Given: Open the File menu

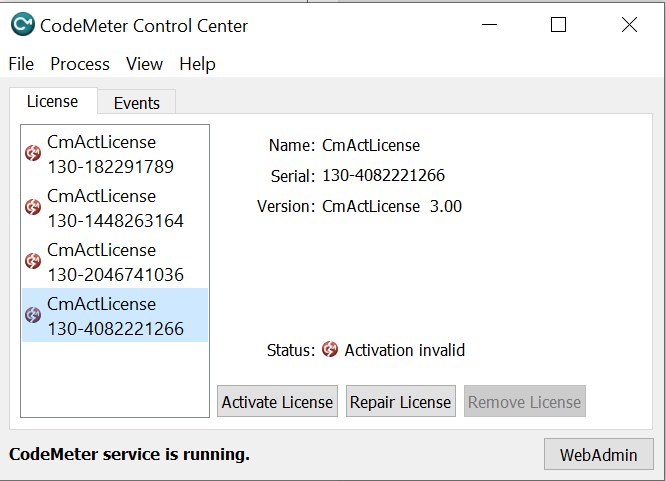Looking at the screenshot, I should click(21, 64).
